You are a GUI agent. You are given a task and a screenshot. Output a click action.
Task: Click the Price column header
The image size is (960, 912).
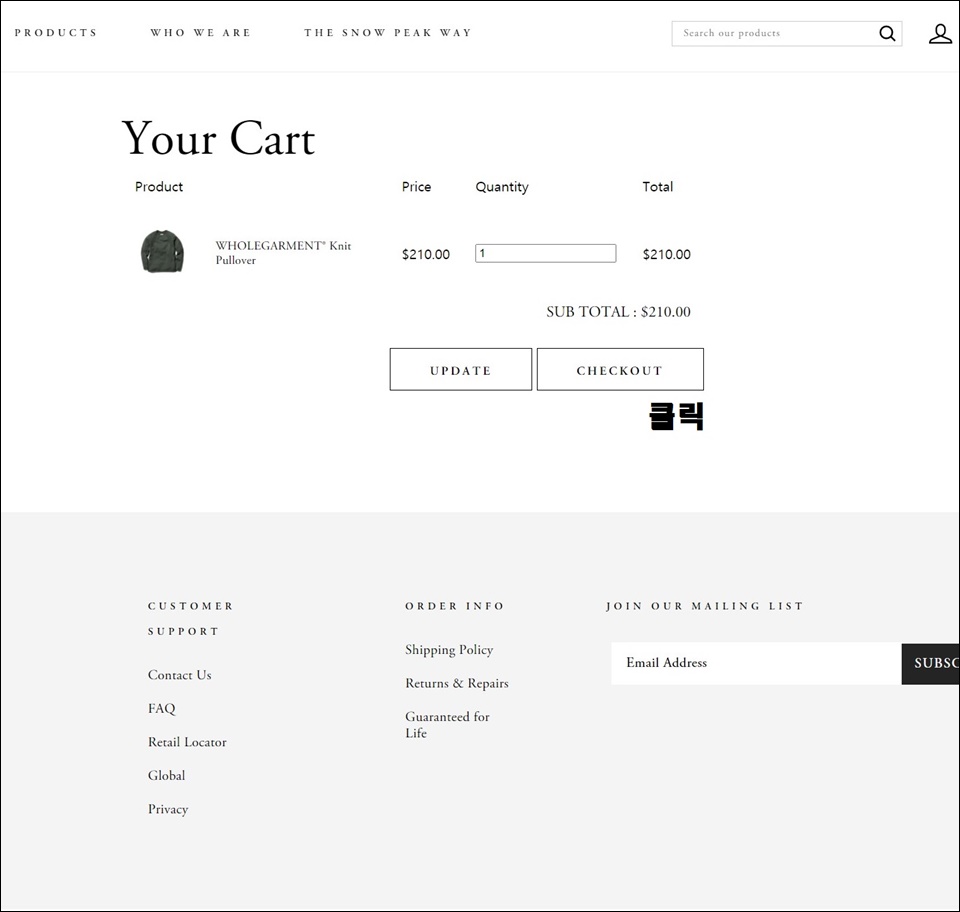coord(416,187)
